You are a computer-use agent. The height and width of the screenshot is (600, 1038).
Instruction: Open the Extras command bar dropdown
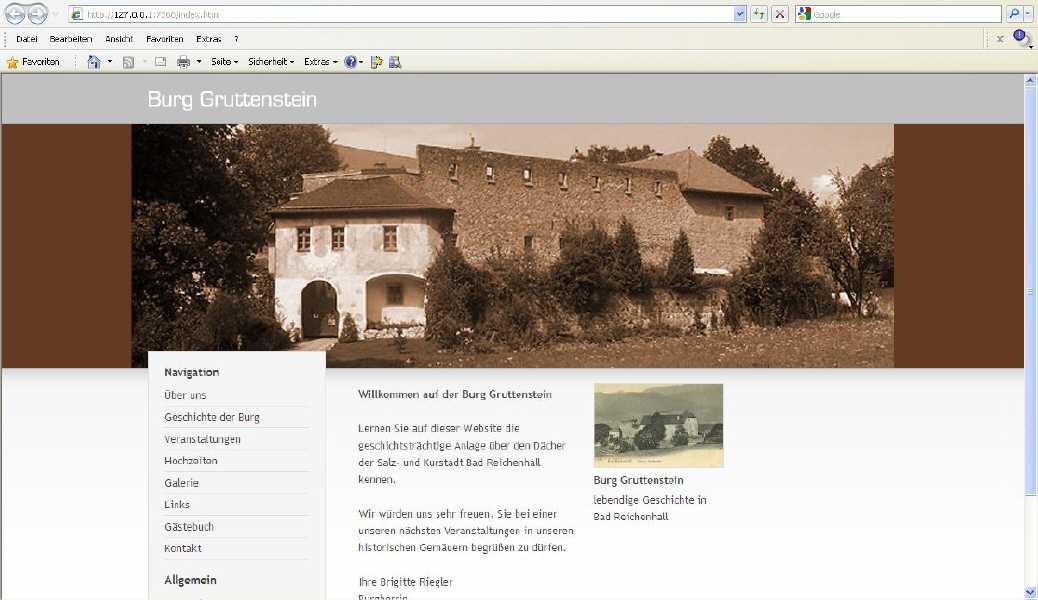(x=321, y=62)
